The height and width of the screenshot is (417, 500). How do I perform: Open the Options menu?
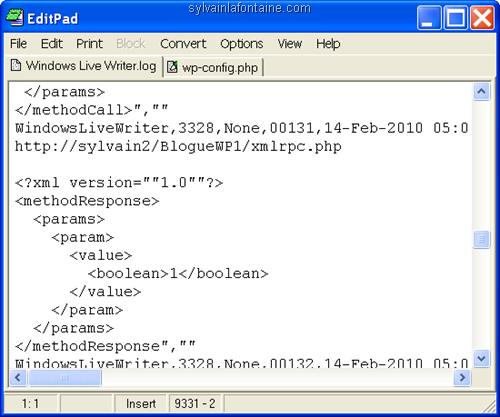coord(242,44)
